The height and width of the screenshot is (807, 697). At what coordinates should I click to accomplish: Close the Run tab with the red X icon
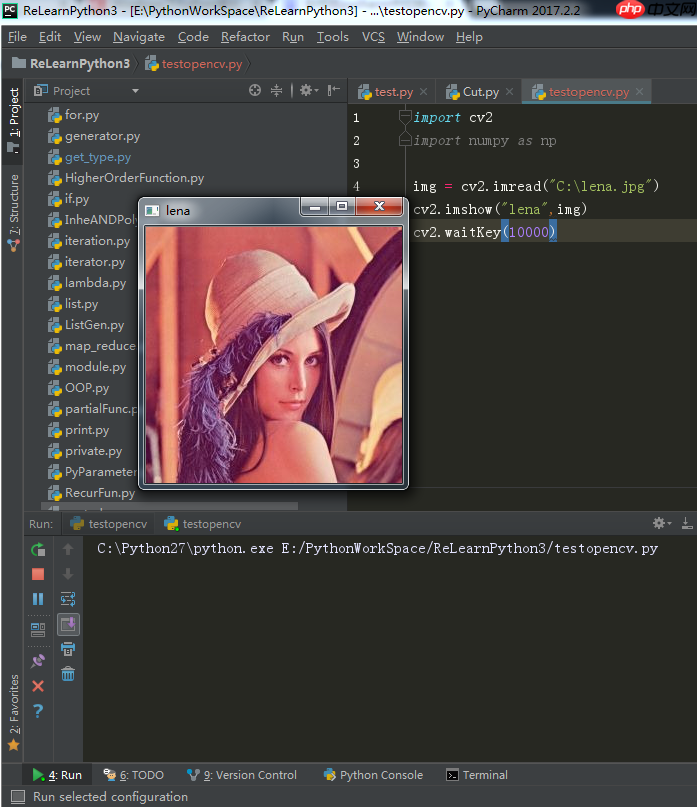tap(38, 686)
